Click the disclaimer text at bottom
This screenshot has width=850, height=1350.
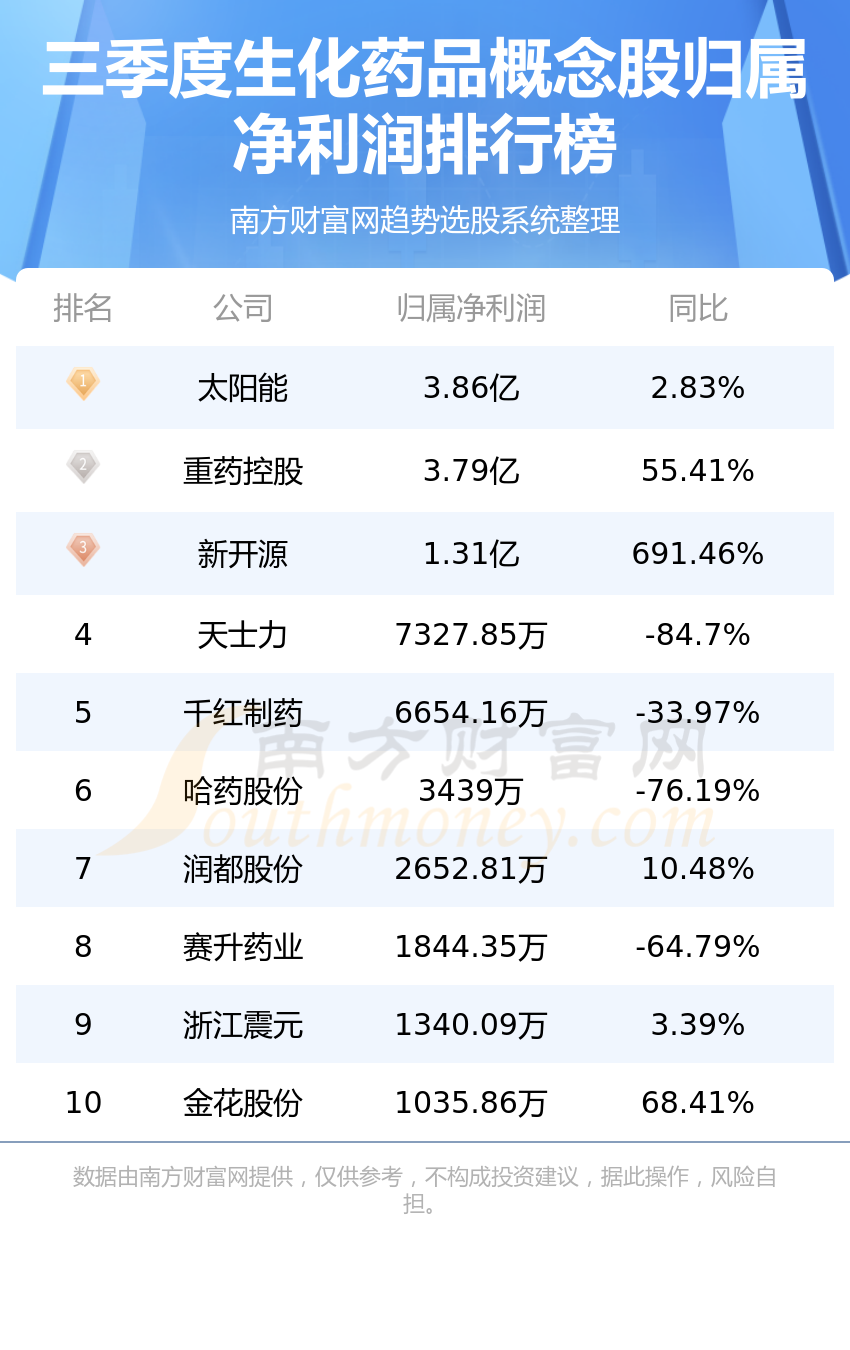pyautogui.click(x=425, y=1190)
